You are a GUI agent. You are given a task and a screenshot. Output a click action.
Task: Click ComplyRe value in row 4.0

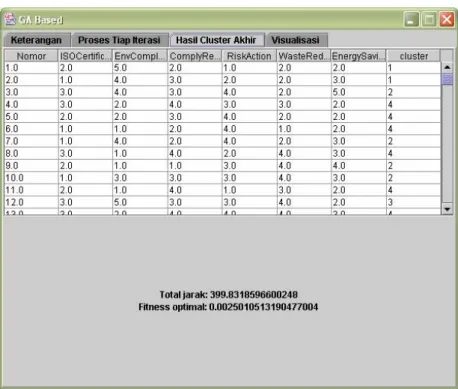(195, 104)
